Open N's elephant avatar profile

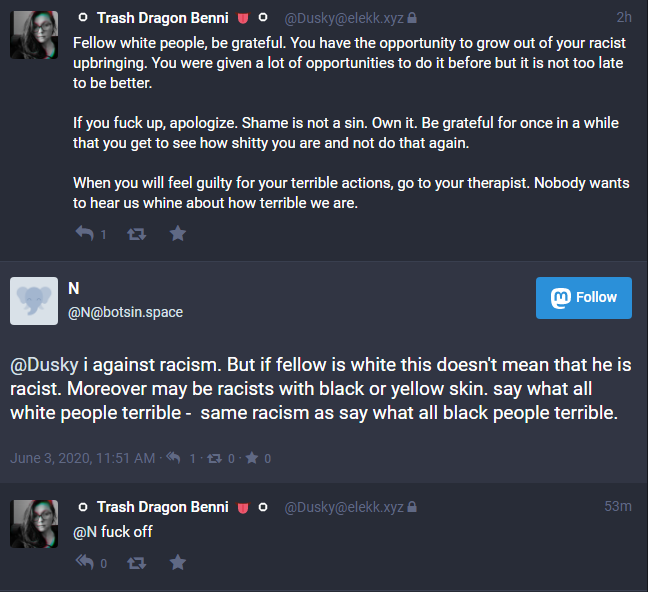pyautogui.click(x=34, y=300)
